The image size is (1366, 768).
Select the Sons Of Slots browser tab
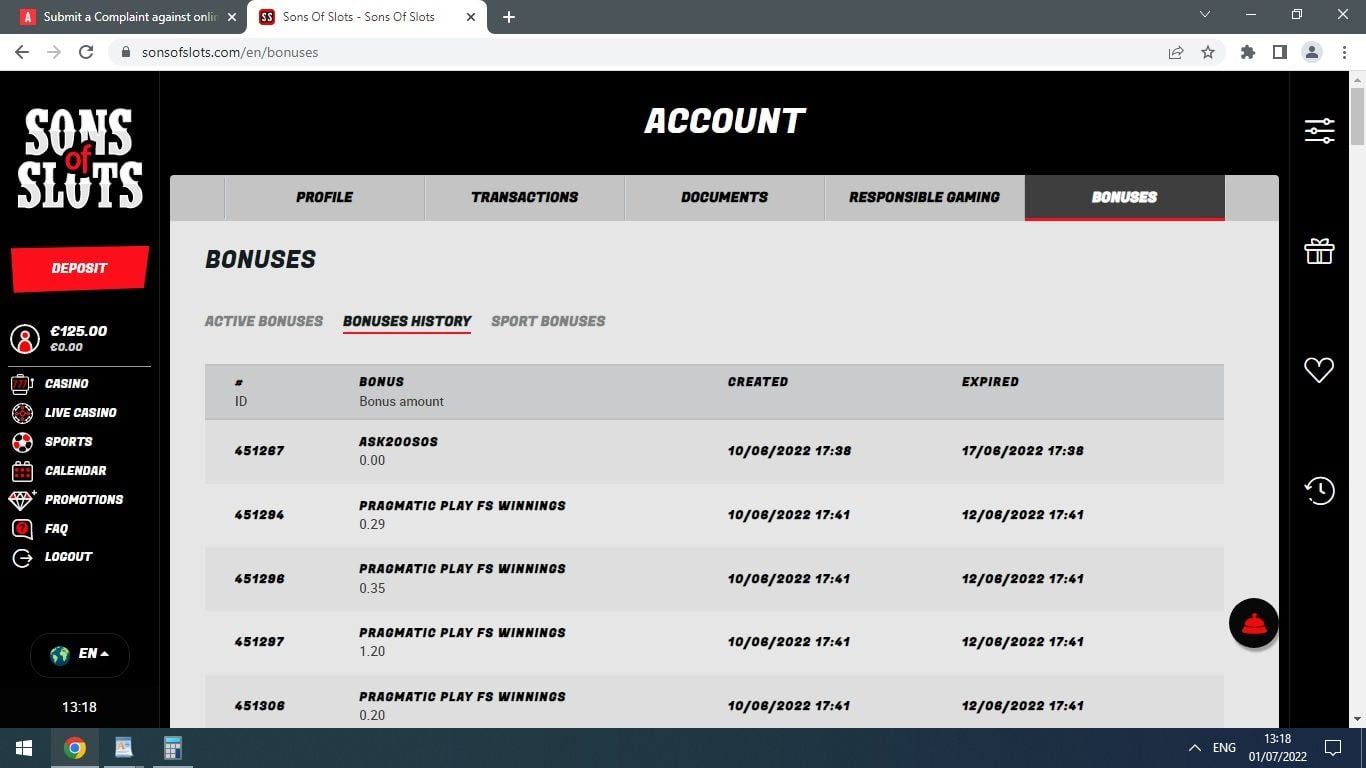coord(369,17)
